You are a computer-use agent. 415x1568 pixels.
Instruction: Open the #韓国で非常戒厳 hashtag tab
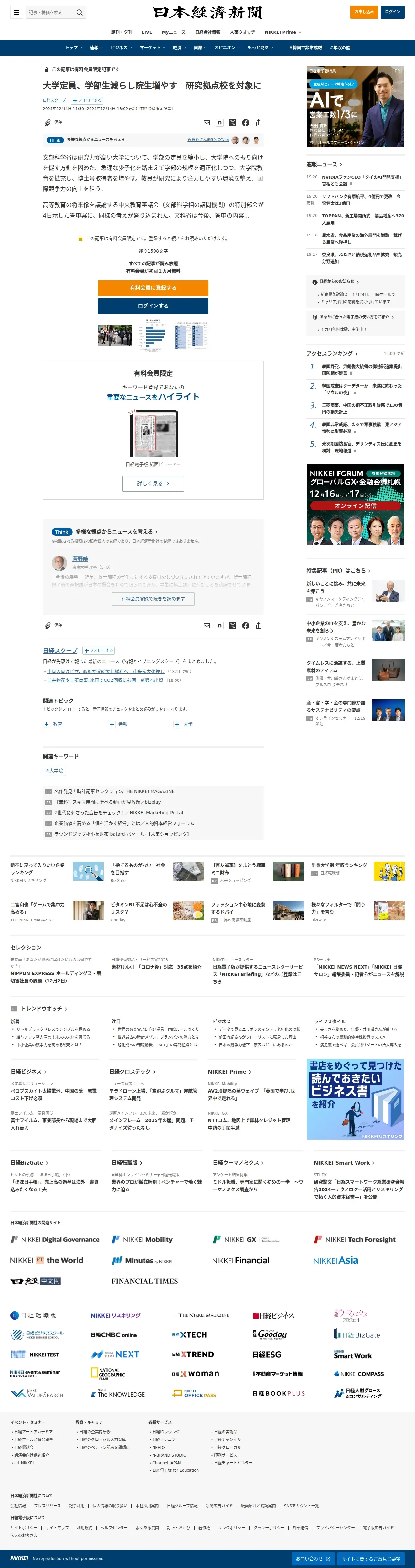(x=305, y=47)
